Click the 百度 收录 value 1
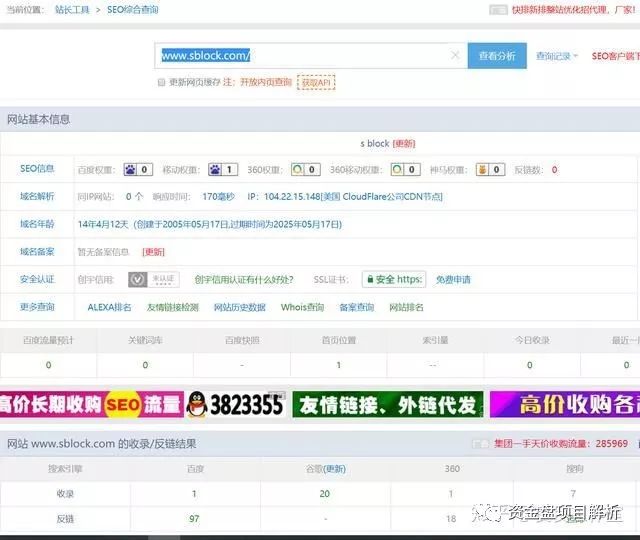Viewport: 640px width, 540px height. (x=194, y=494)
